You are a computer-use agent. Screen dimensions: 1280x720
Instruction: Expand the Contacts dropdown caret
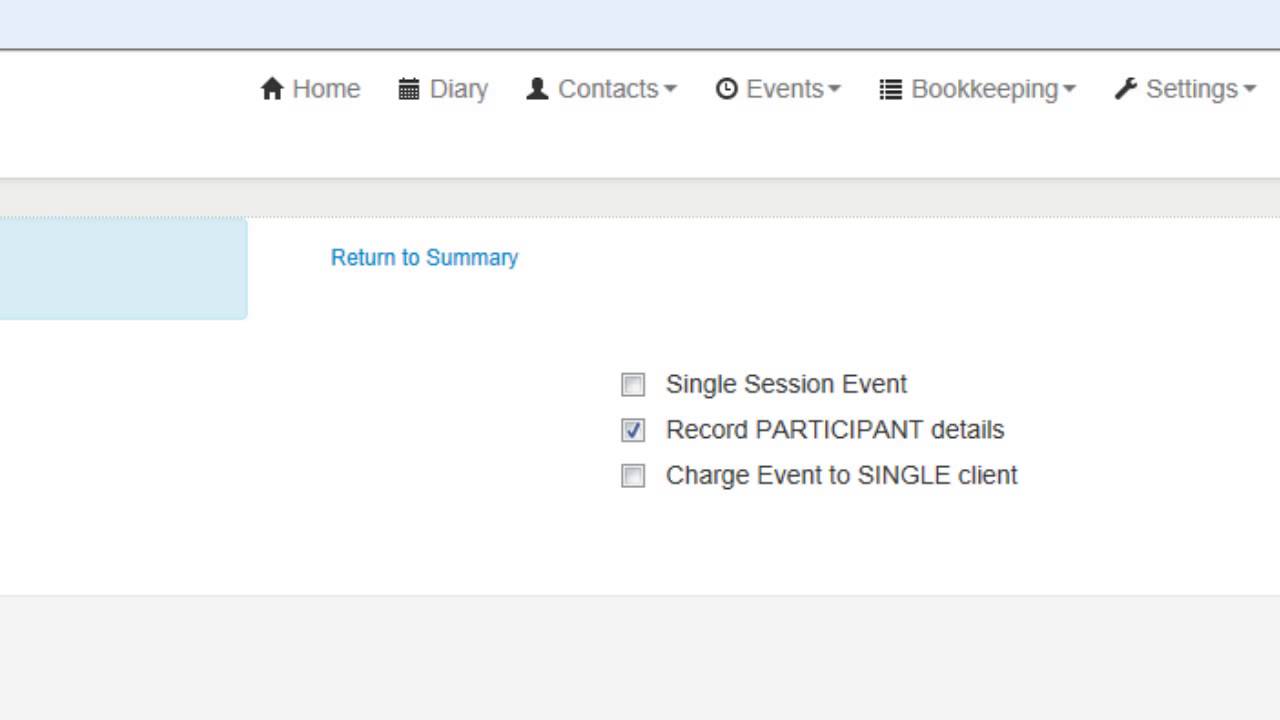click(670, 89)
